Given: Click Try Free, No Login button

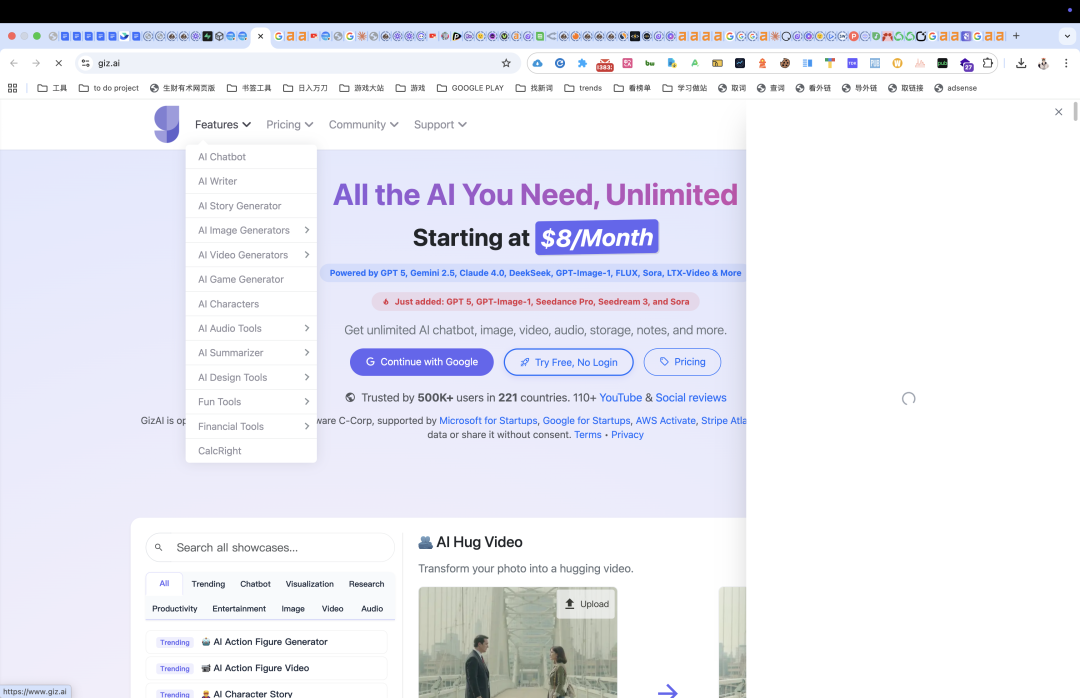Looking at the screenshot, I should (x=568, y=362).
